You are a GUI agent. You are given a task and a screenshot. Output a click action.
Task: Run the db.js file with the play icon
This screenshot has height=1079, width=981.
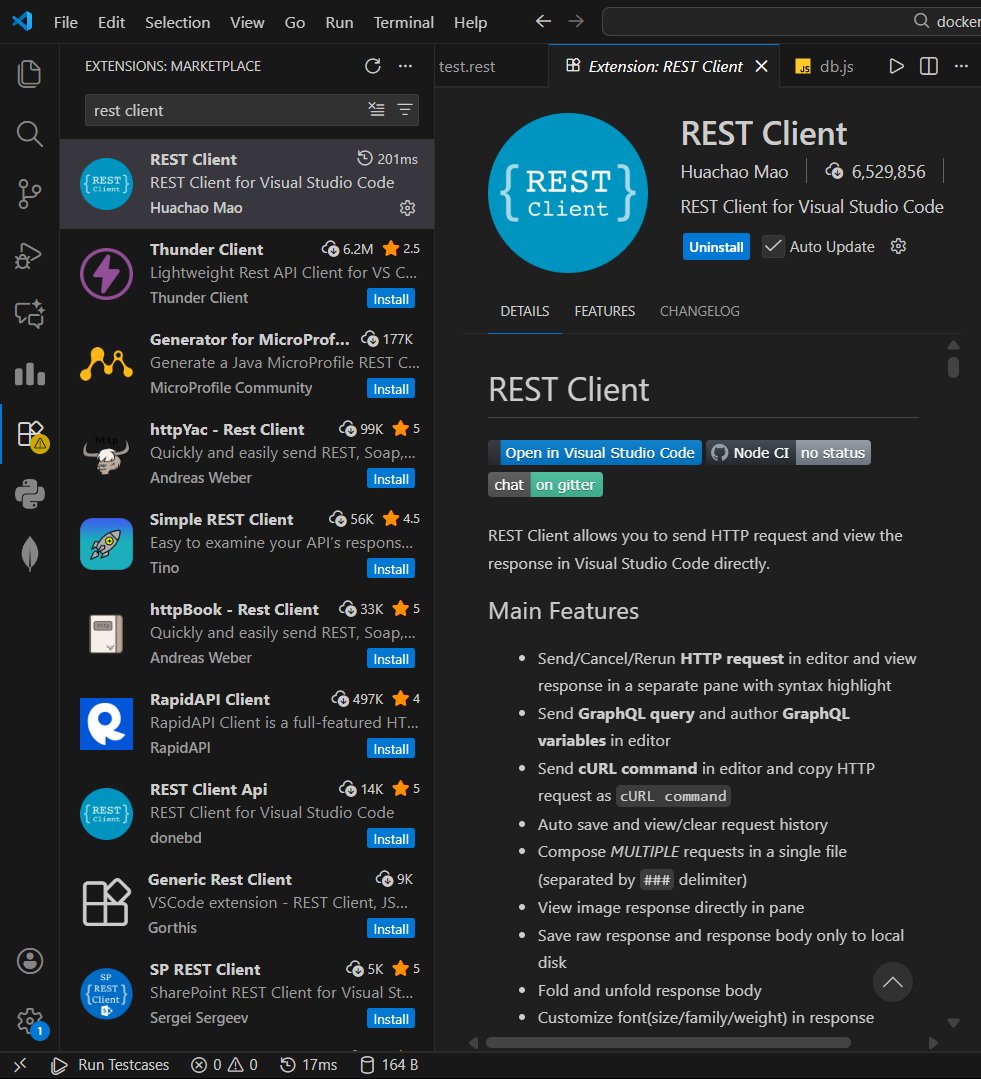click(x=896, y=66)
